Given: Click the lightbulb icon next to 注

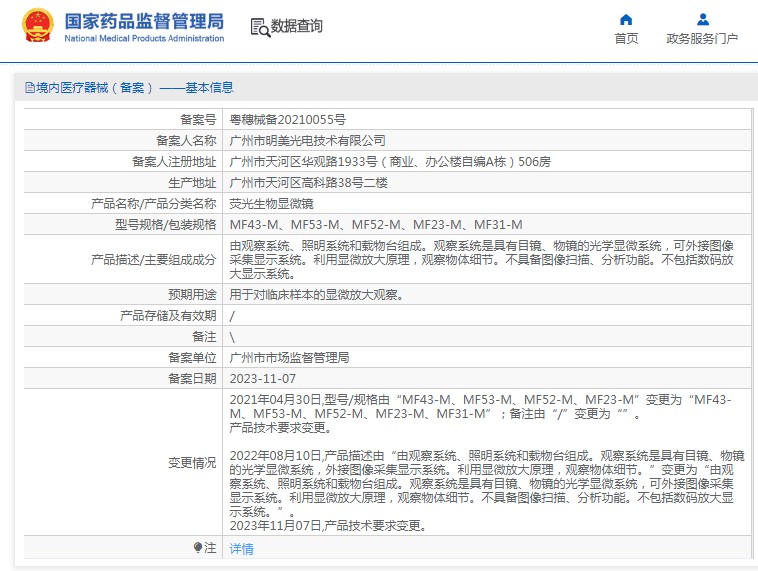Looking at the screenshot, I should [198, 548].
